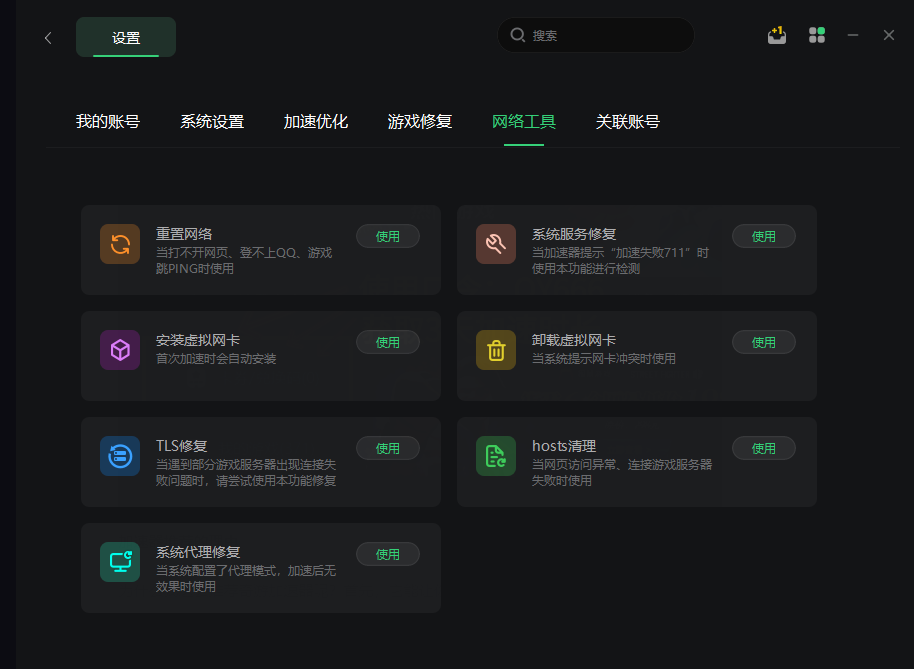Click the blue TLS修复 icon
This screenshot has height=669, width=914.
[x=120, y=456]
